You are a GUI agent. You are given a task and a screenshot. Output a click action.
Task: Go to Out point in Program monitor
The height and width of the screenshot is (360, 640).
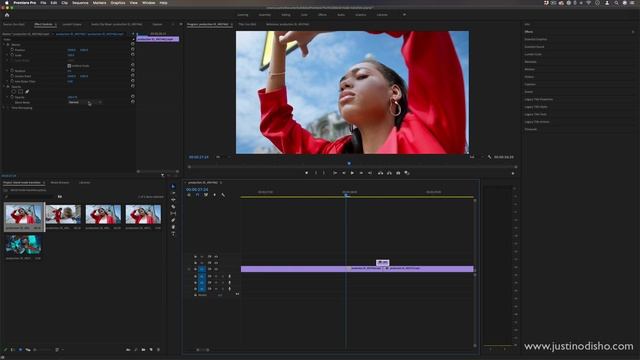[370, 173]
